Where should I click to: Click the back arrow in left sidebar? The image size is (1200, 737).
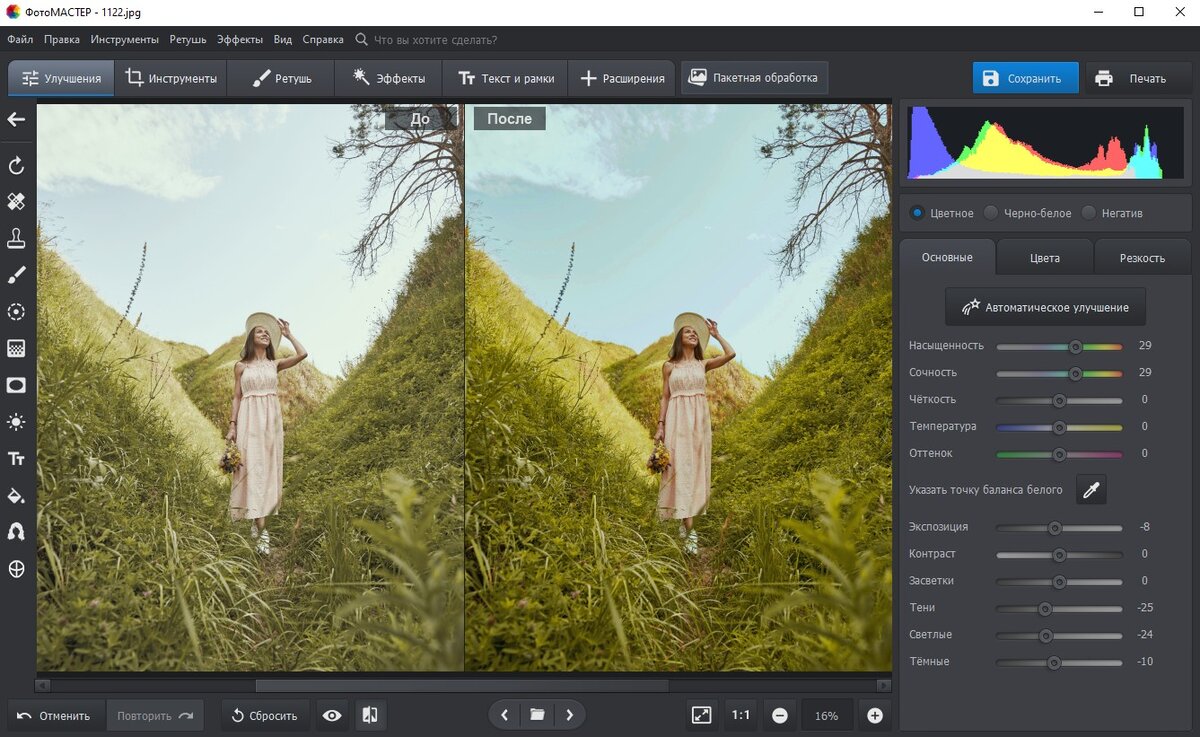(x=16, y=120)
